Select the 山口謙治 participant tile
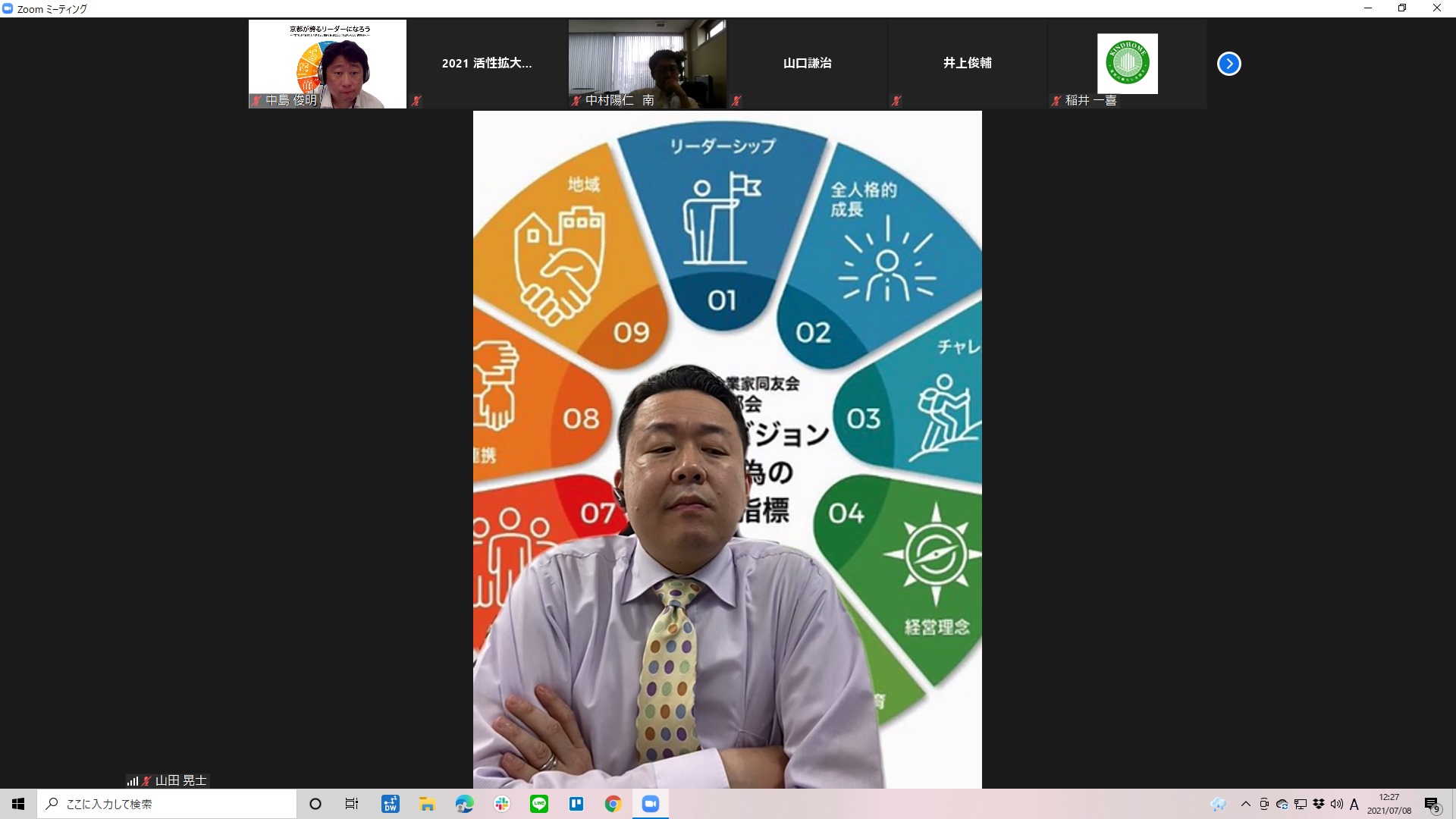 (x=807, y=64)
